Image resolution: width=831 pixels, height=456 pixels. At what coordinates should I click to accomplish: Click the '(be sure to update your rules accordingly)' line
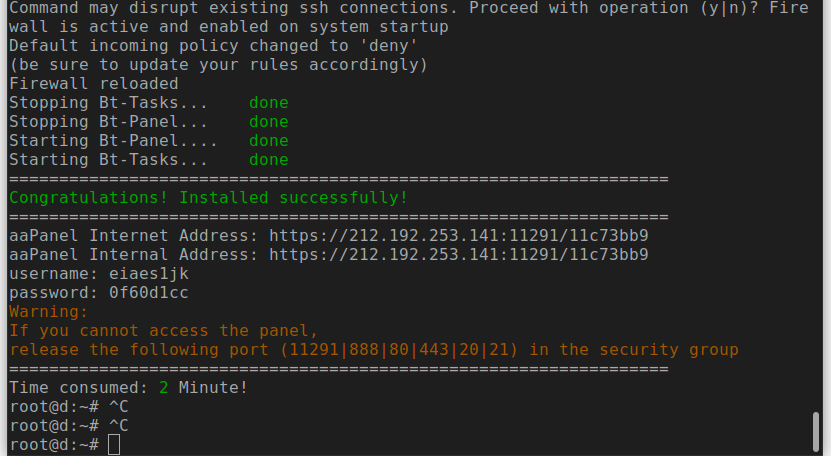(x=218, y=65)
